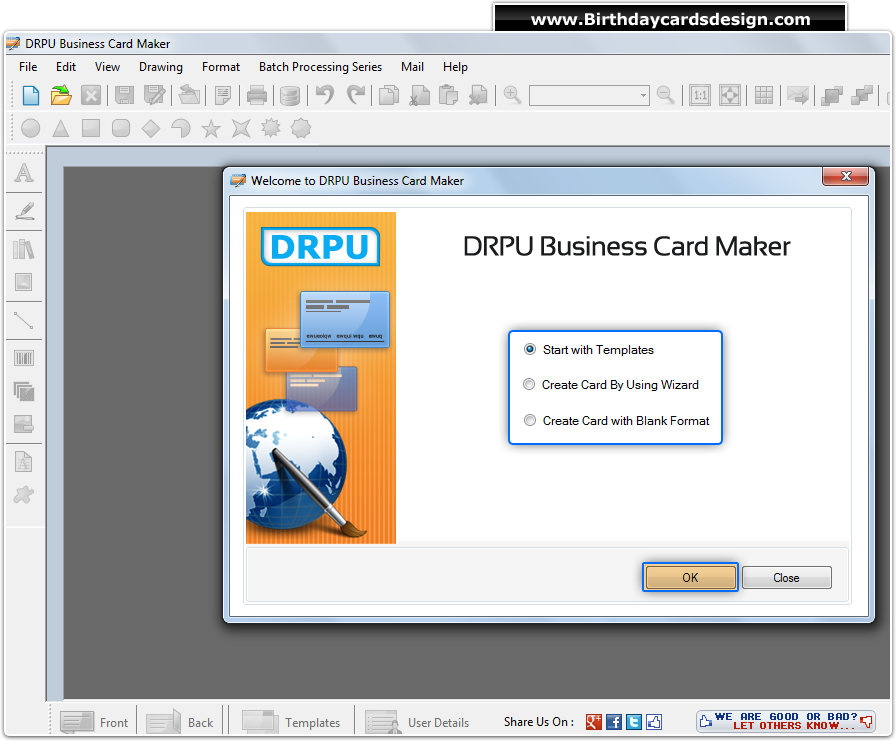This screenshot has width=896, height=741.
Task: Open the File menu
Action: tap(28, 67)
